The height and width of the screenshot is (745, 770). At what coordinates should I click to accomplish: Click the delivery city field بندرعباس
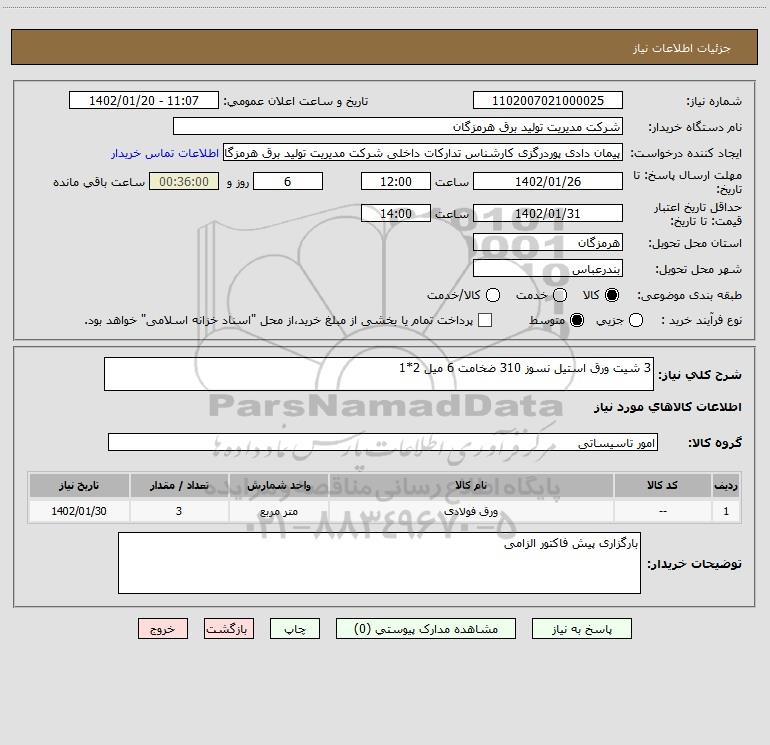(548, 269)
